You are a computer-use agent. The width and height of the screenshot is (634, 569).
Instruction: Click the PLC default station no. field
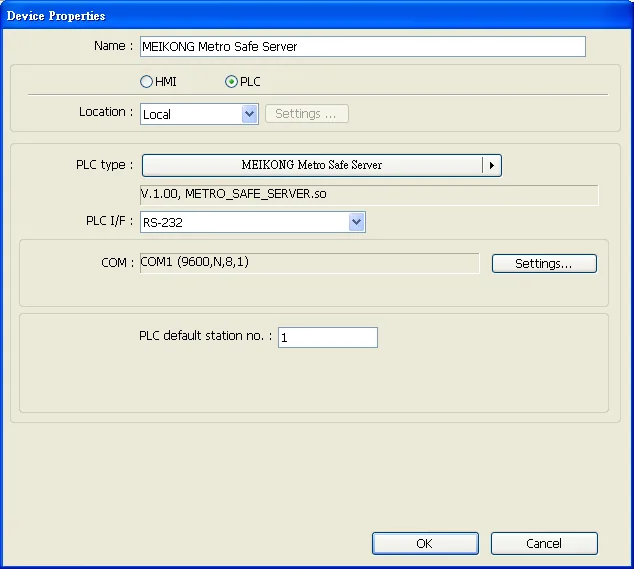point(328,337)
